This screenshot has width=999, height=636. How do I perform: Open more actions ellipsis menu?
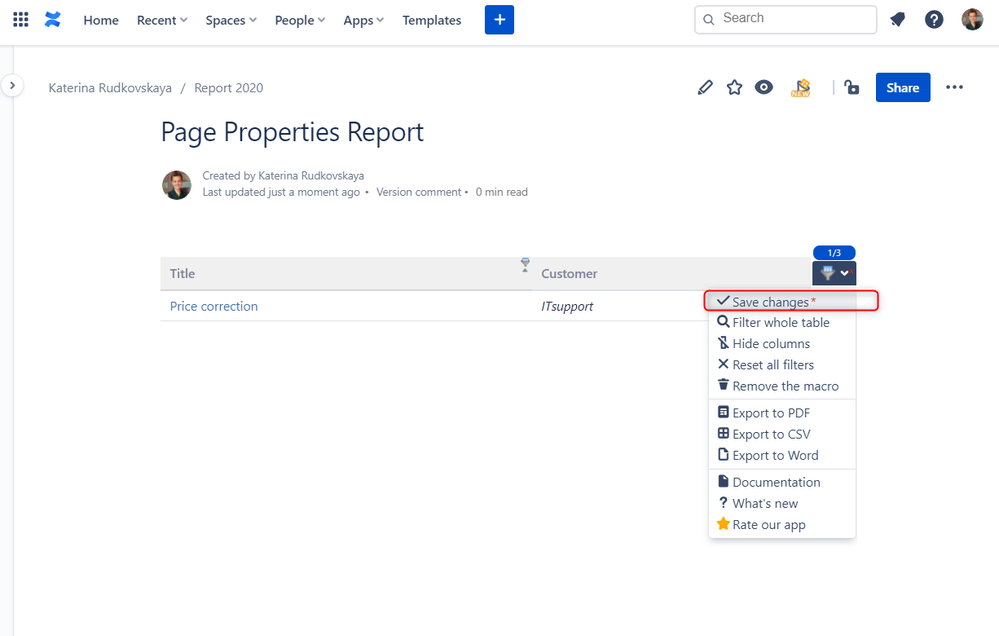[954, 87]
